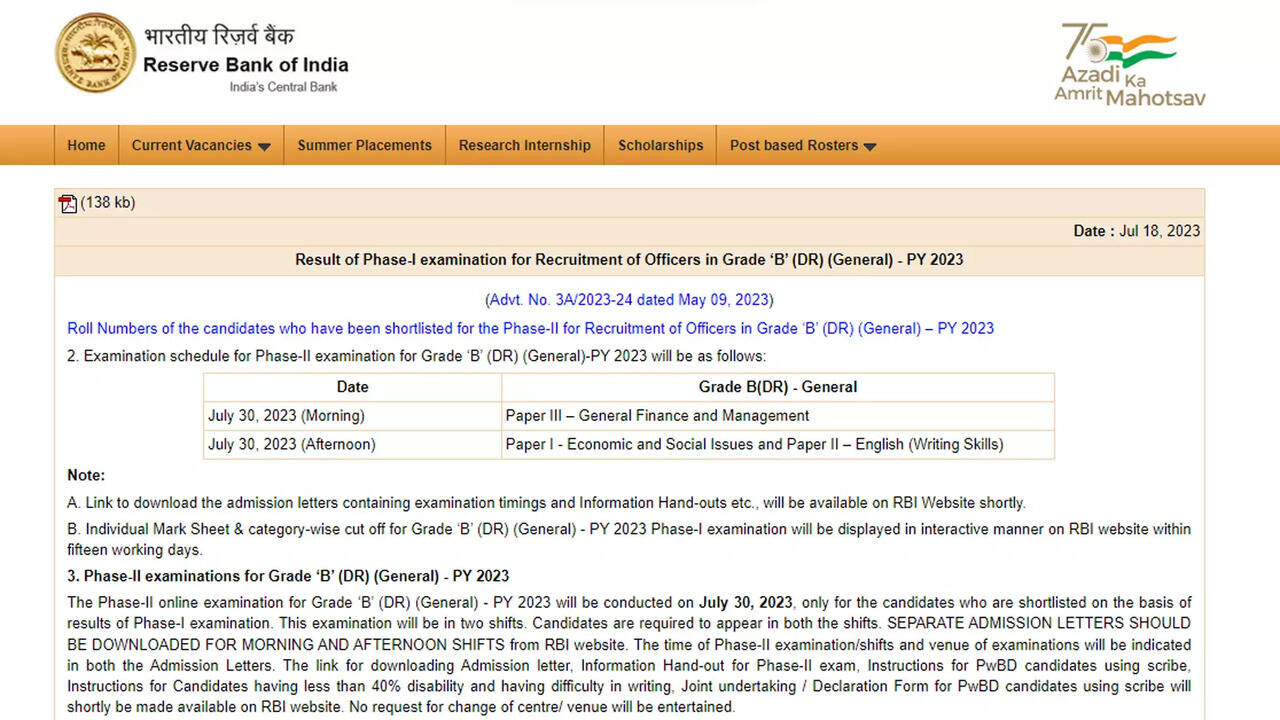Open the Scholarships navigation item
The image size is (1280, 720).
[x=660, y=145]
